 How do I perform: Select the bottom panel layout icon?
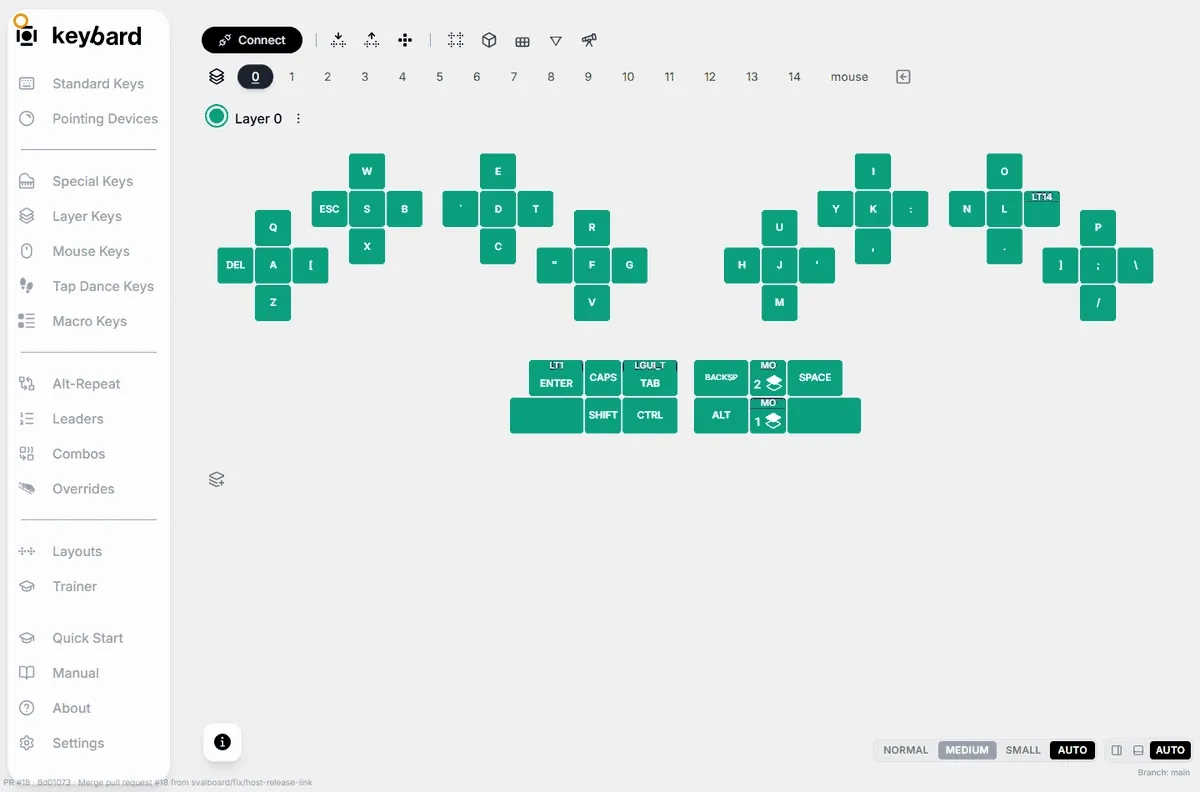click(1138, 750)
